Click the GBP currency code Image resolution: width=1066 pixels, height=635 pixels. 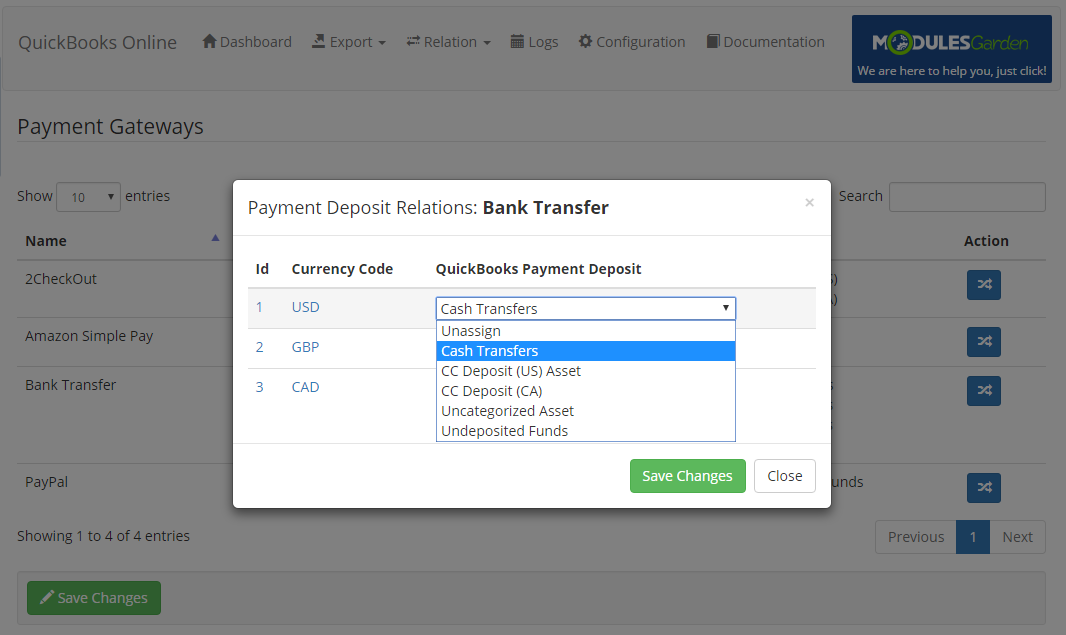pyautogui.click(x=305, y=347)
